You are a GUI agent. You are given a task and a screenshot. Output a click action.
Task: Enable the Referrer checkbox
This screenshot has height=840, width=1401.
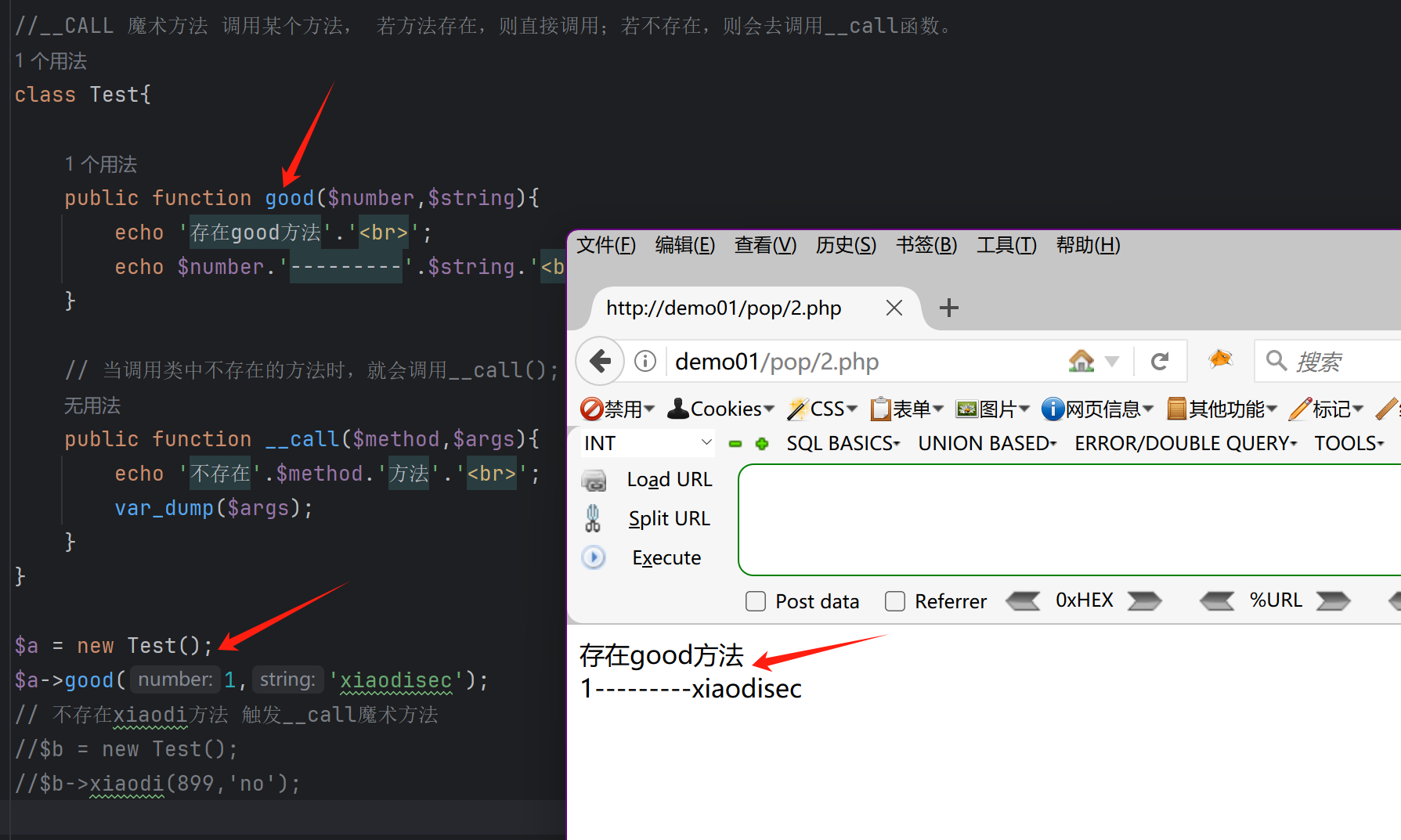895,601
